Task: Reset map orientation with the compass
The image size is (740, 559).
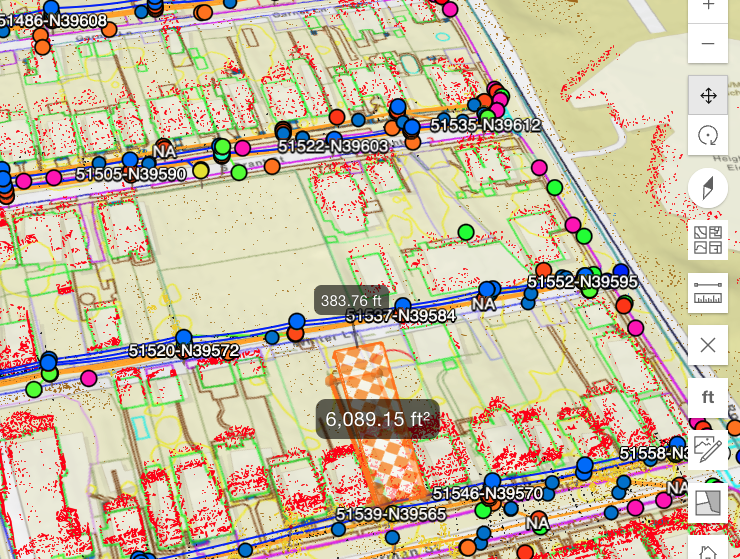Action: (707, 188)
